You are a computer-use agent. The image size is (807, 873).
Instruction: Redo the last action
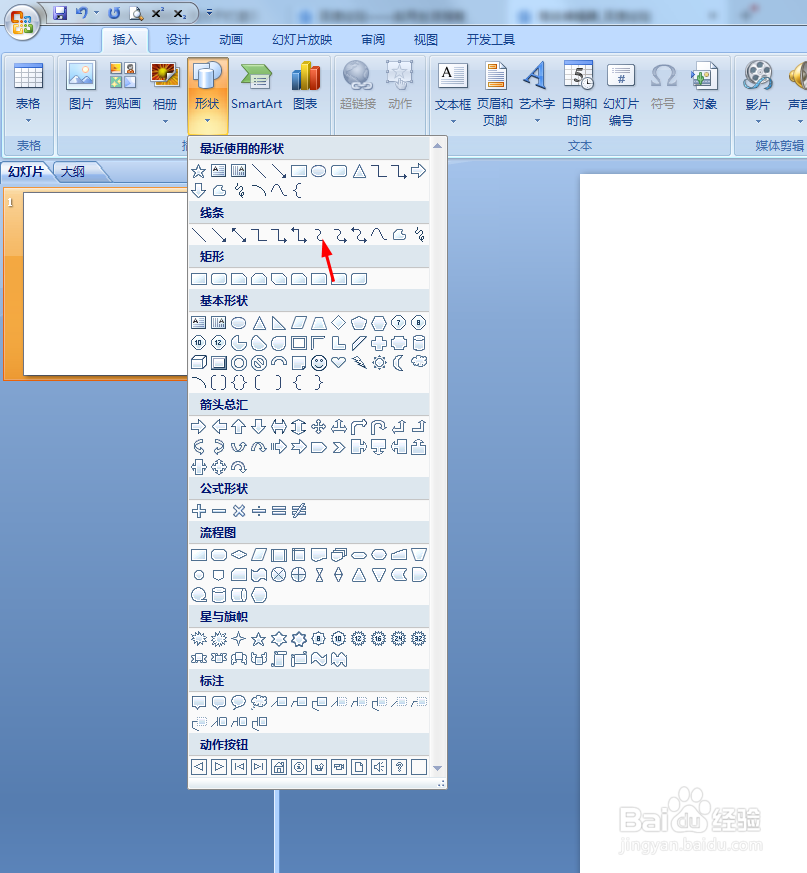114,13
